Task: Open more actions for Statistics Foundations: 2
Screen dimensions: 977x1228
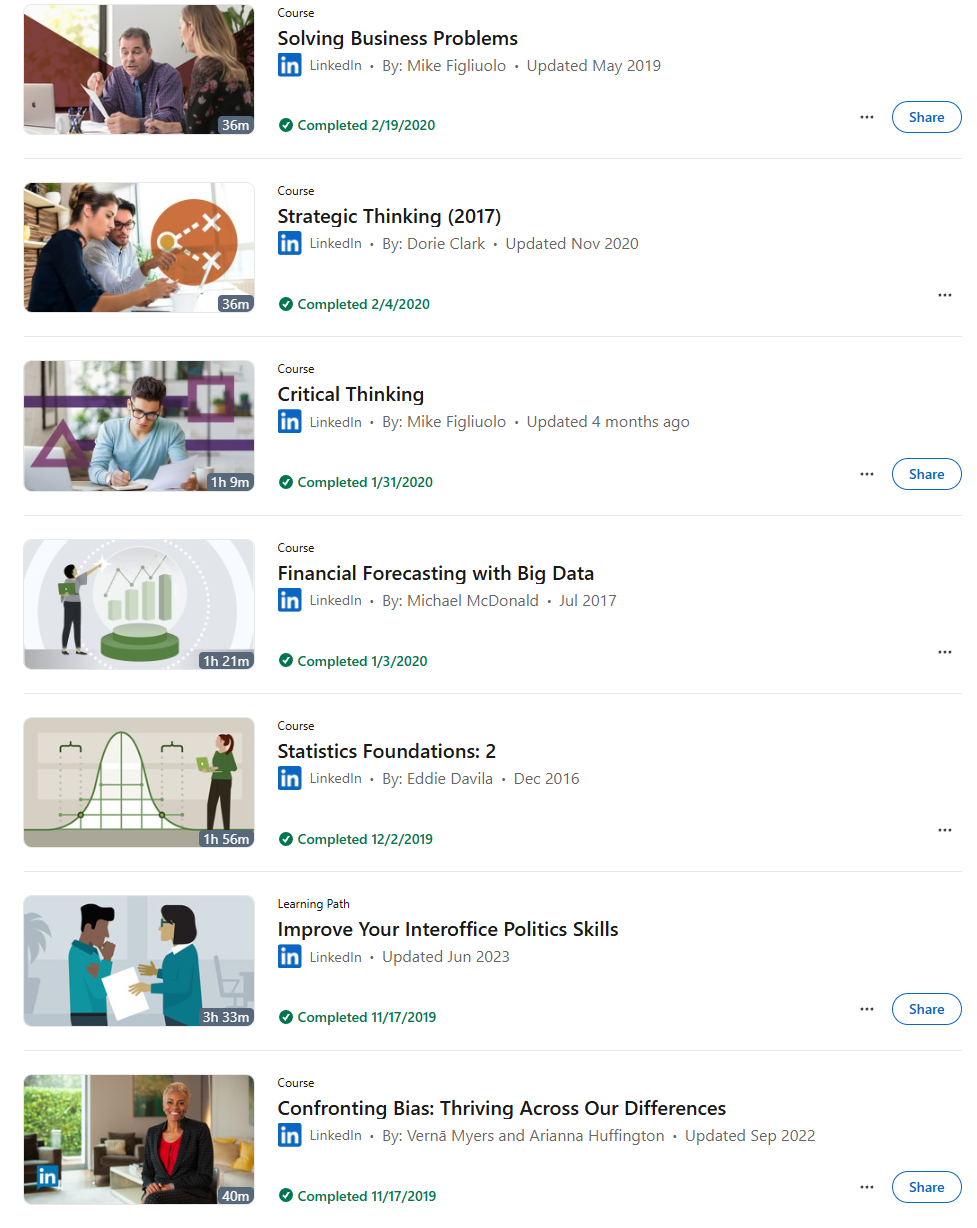Action: pos(944,830)
